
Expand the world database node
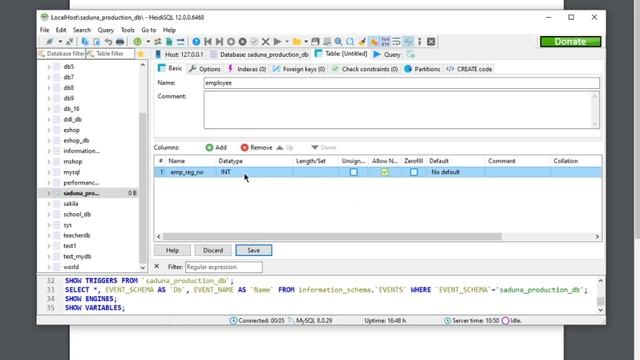coord(49,267)
